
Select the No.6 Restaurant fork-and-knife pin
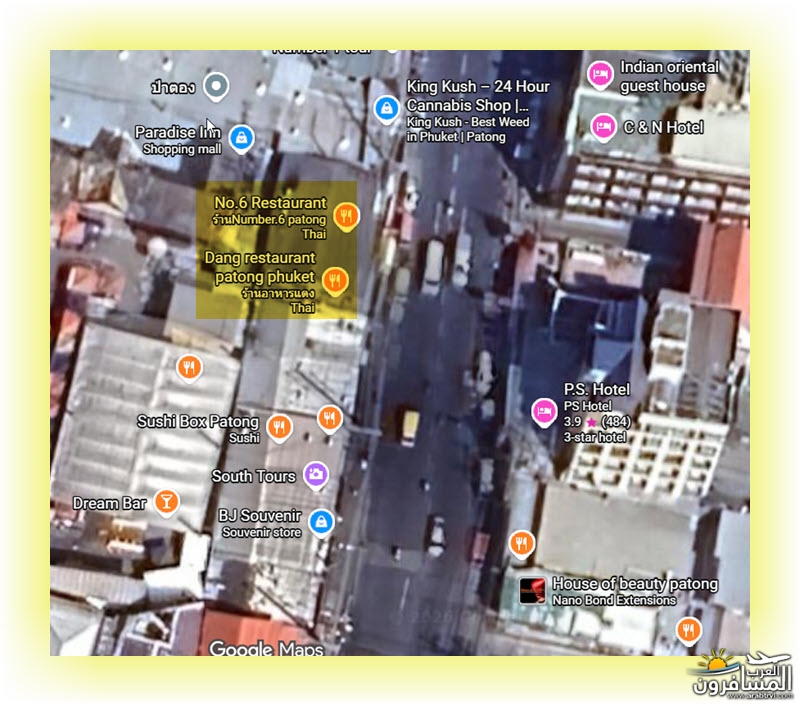pos(345,215)
